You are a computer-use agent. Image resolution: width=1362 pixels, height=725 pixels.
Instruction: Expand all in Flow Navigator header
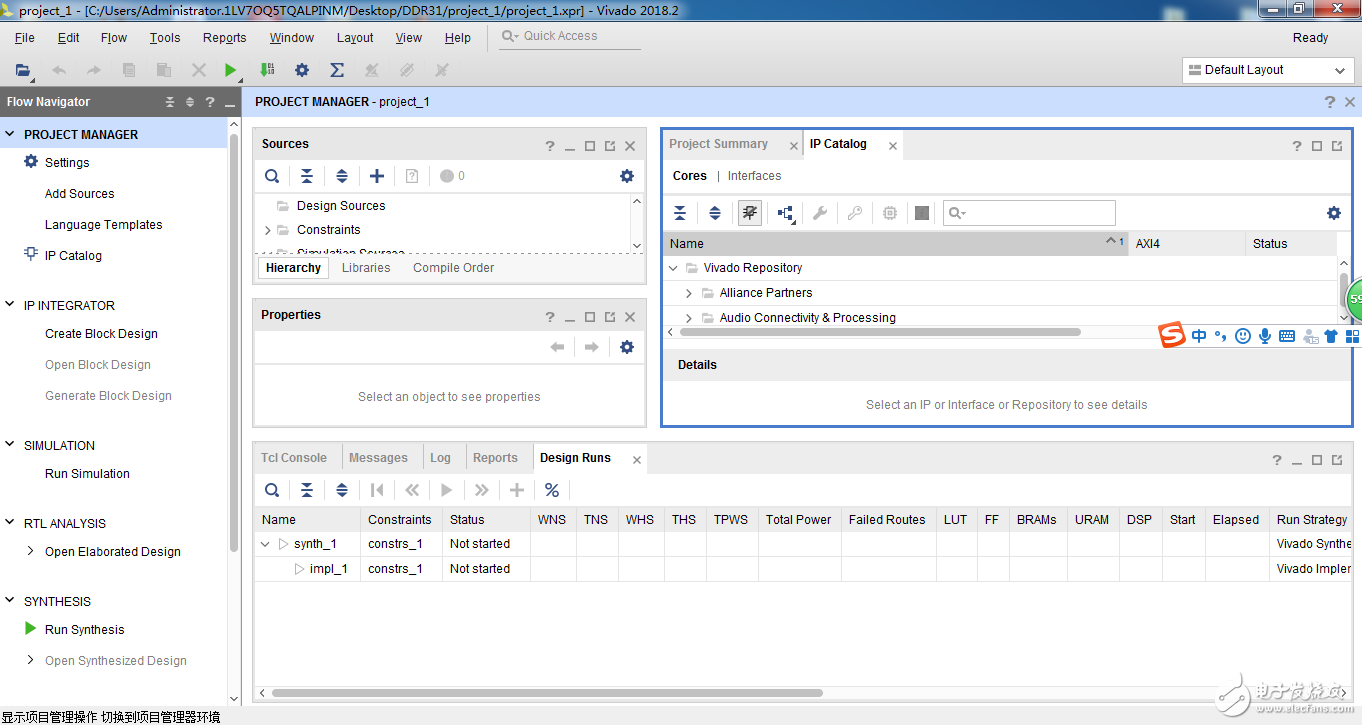tap(190, 102)
